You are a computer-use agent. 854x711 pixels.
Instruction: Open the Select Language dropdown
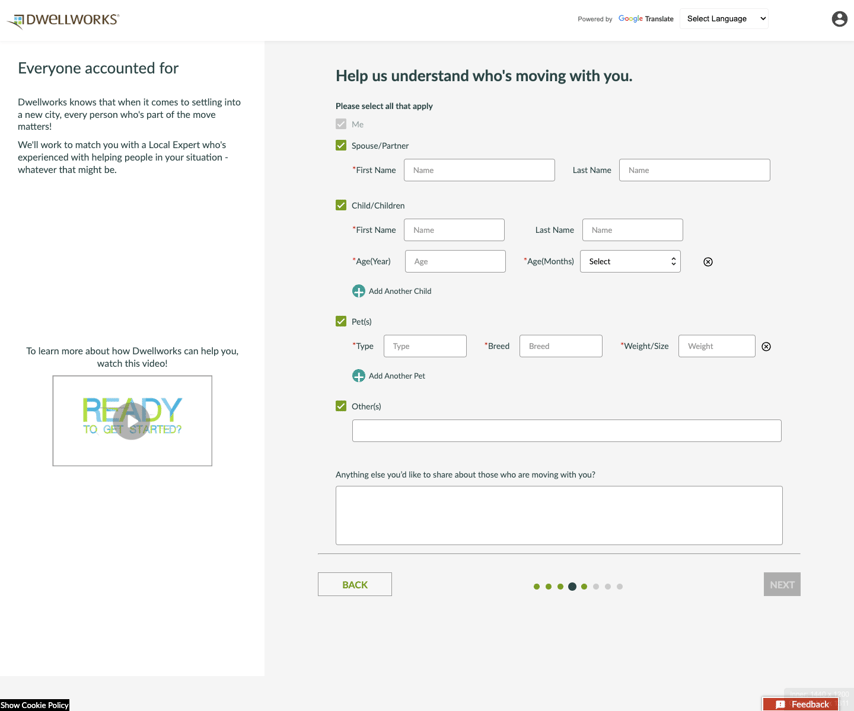(x=723, y=18)
